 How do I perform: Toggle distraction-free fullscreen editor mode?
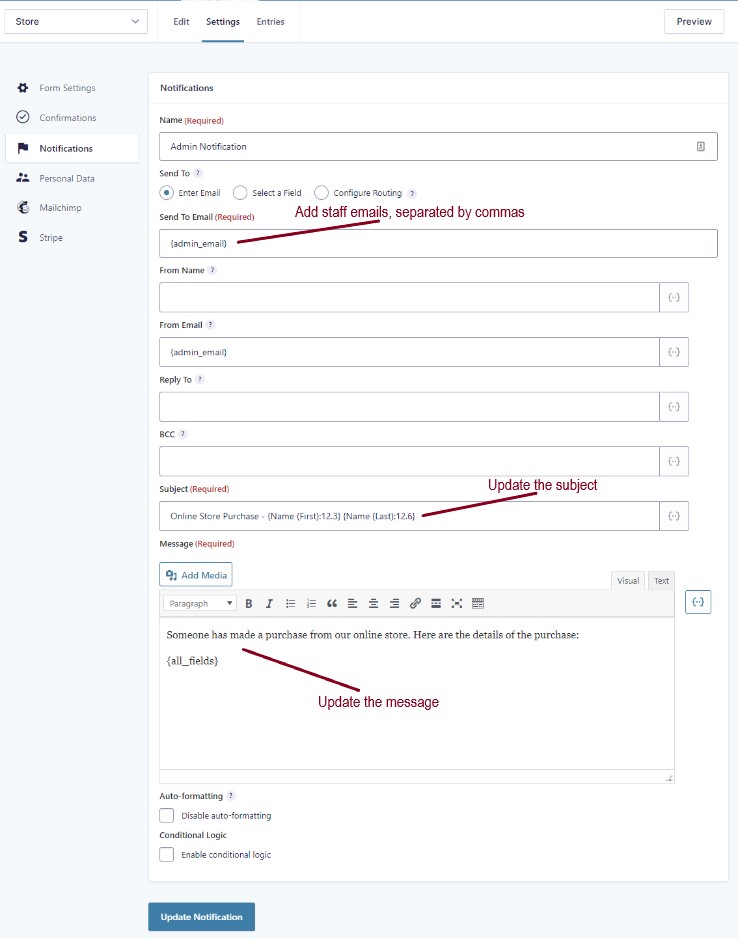pos(456,603)
